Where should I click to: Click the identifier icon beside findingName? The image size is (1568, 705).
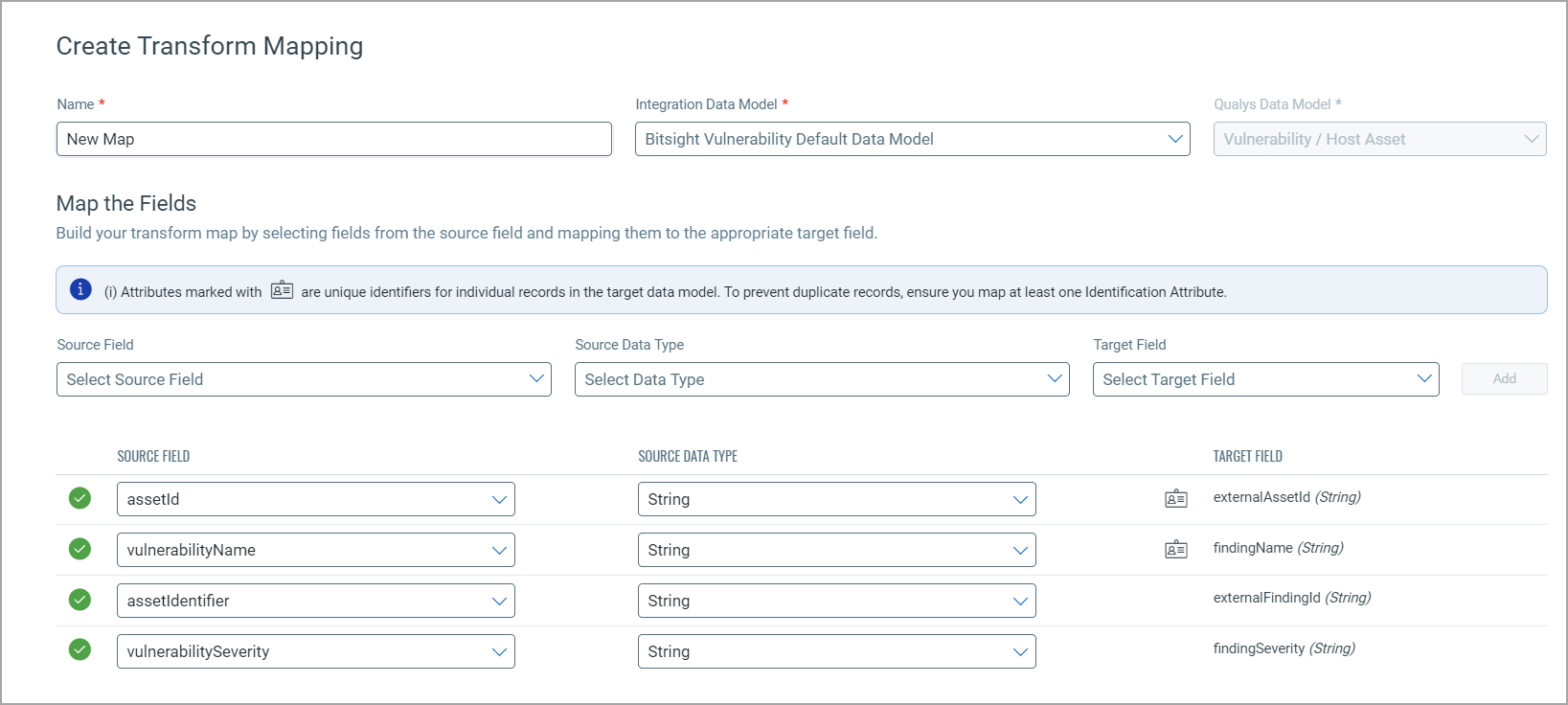coord(1175,550)
